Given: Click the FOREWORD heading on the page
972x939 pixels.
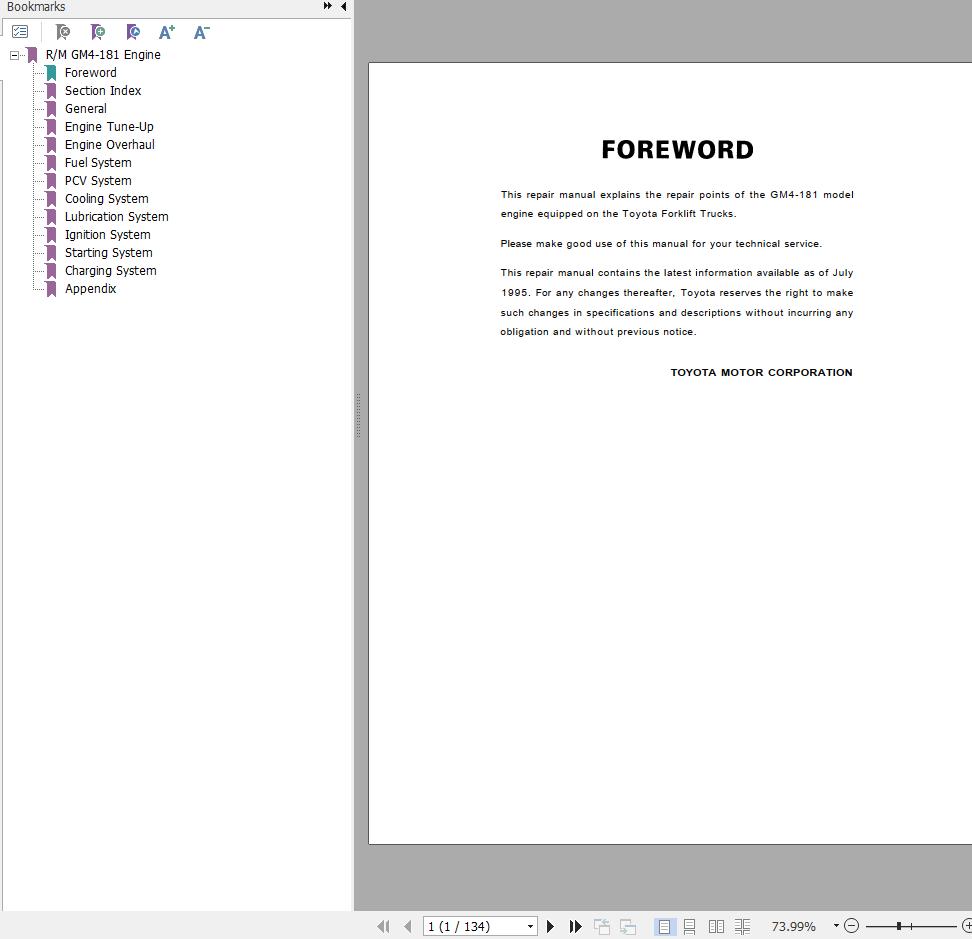Looking at the screenshot, I should (x=678, y=150).
